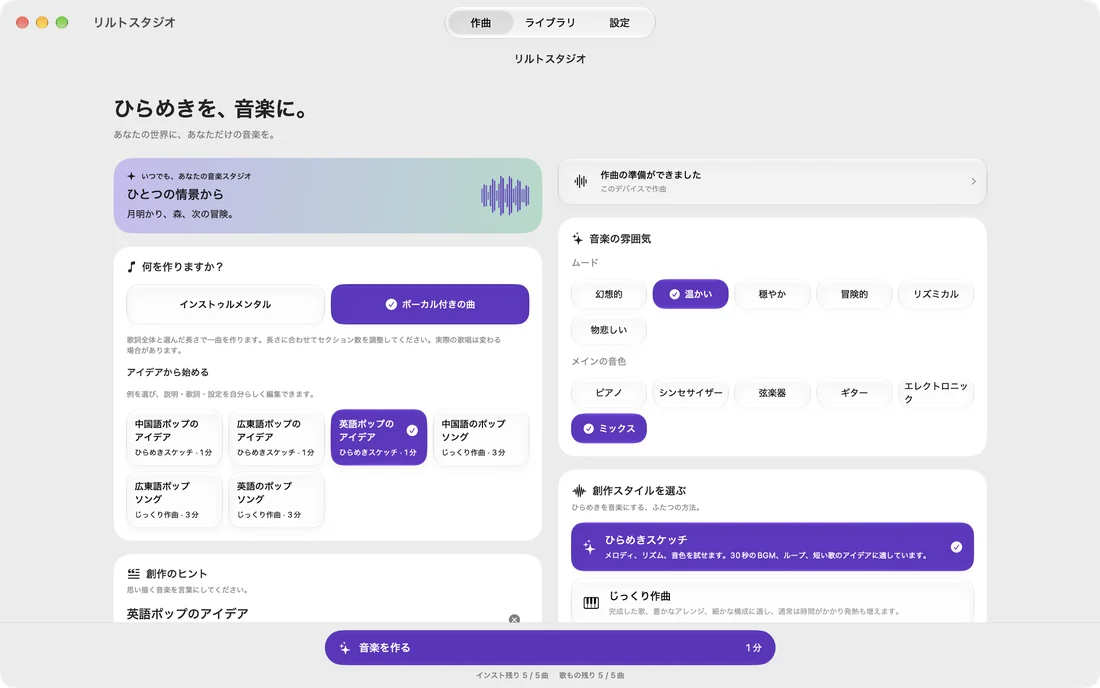Select ピアノ as main timbre
Screen dimensions: 1100x688
[609, 393]
